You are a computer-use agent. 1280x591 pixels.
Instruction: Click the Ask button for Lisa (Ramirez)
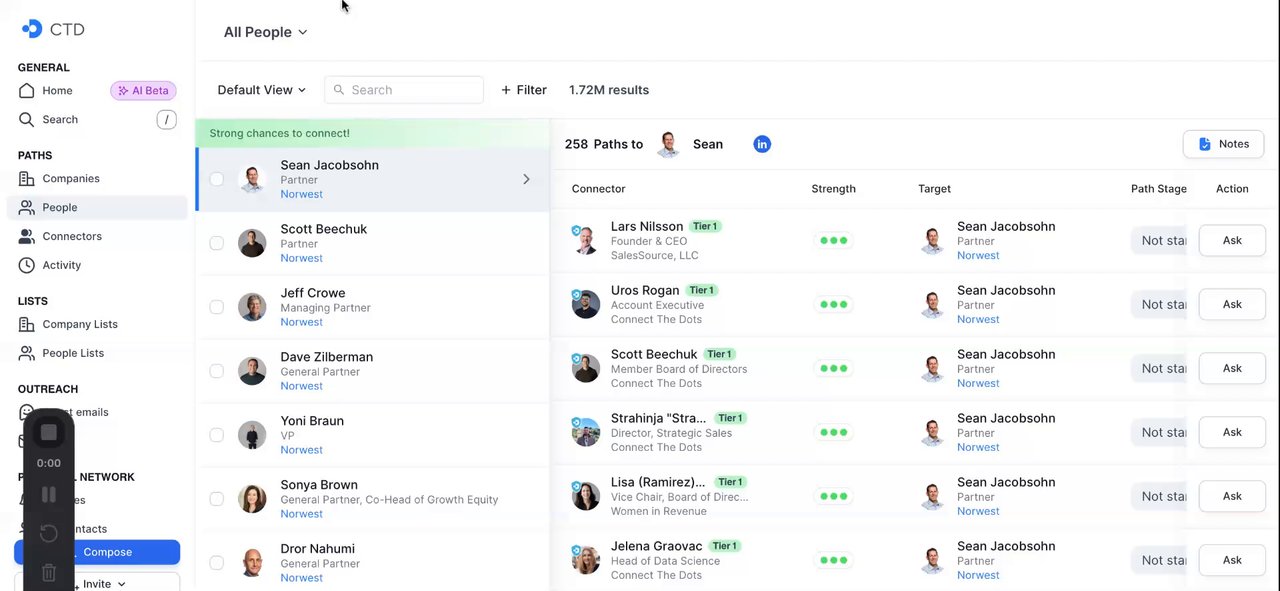tap(1232, 496)
